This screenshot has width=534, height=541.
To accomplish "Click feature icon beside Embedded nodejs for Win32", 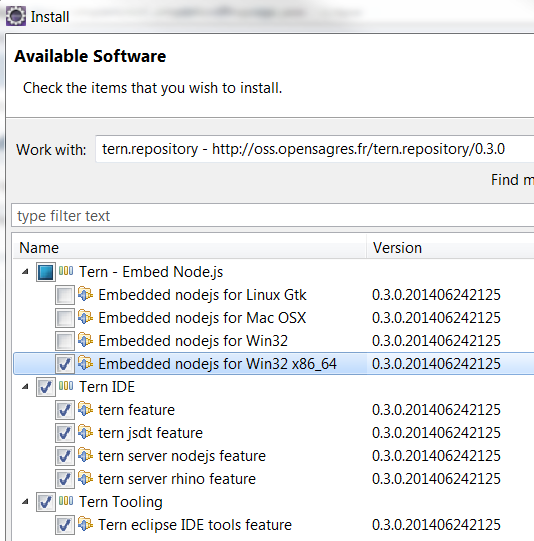I will coord(85,340).
